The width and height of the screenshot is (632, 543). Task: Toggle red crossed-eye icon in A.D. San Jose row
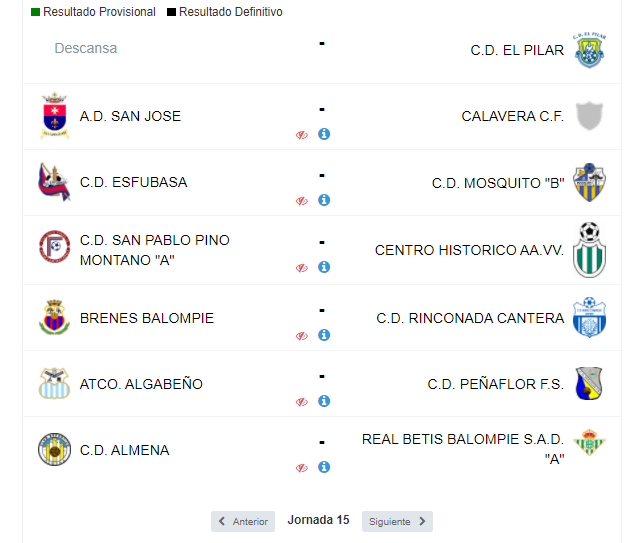pyautogui.click(x=302, y=135)
